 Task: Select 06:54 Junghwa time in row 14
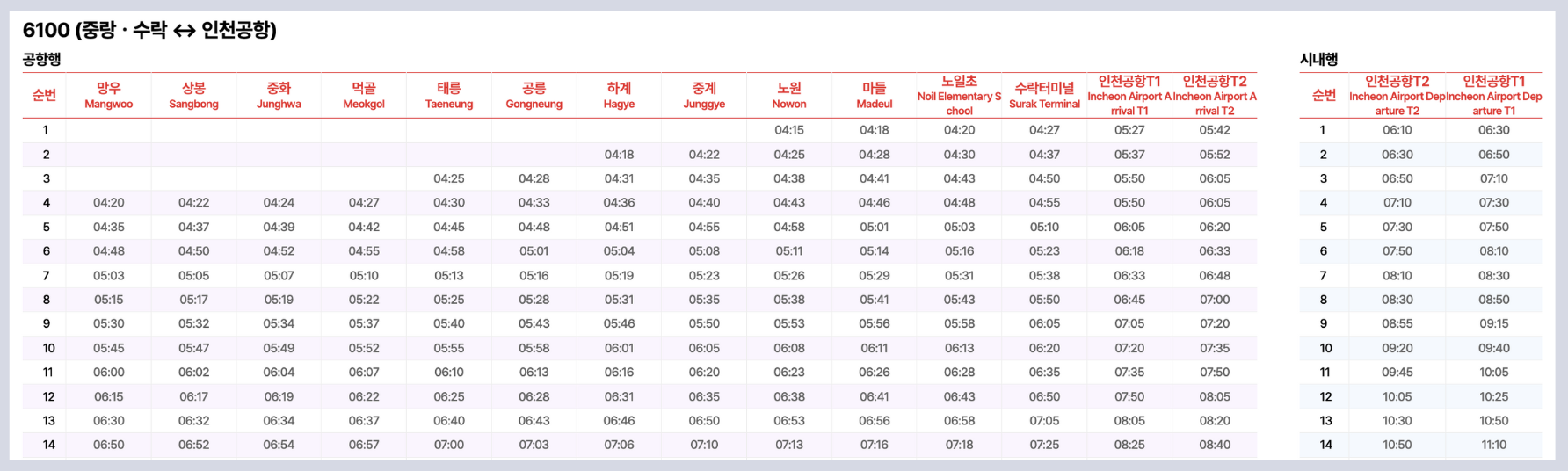pos(279,446)
